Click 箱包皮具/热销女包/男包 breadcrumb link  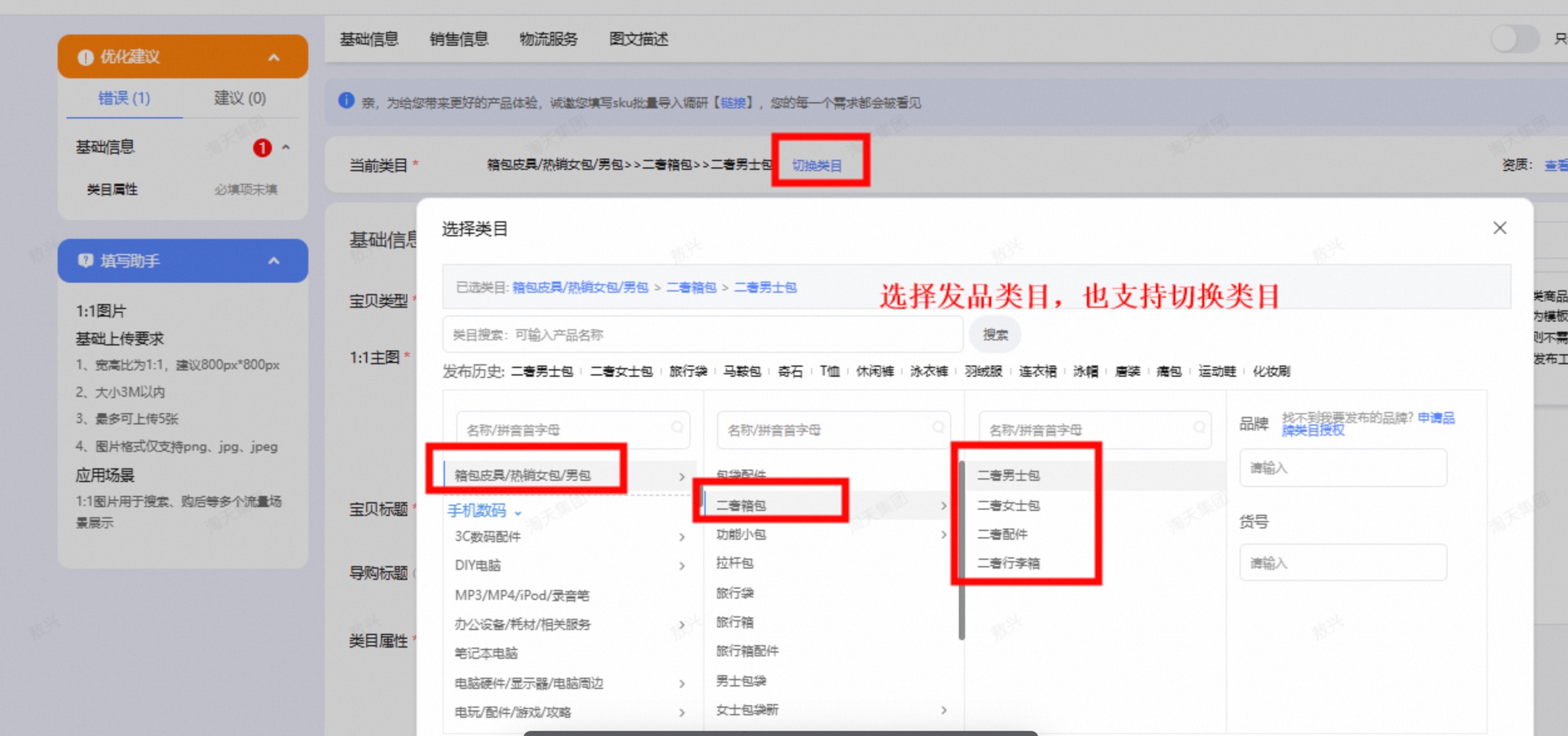point(580,287)
